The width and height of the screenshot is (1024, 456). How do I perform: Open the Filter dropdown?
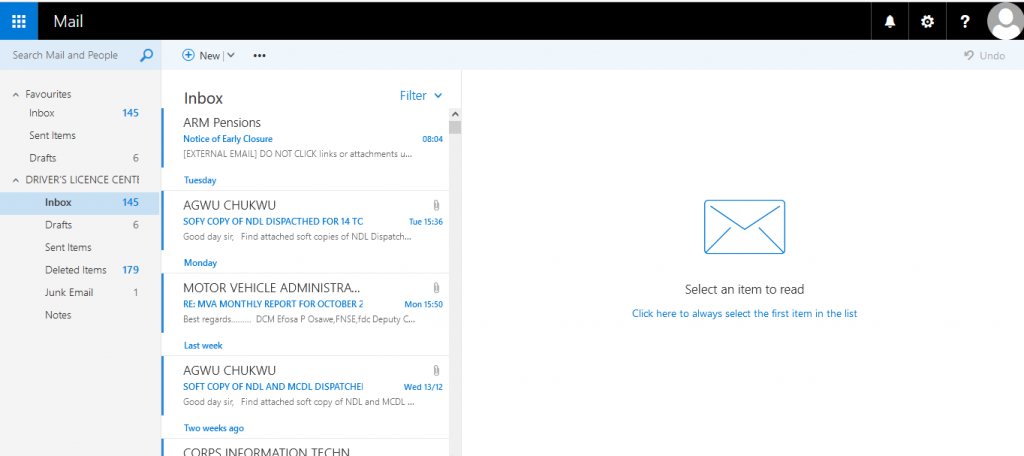coord(420,96)
